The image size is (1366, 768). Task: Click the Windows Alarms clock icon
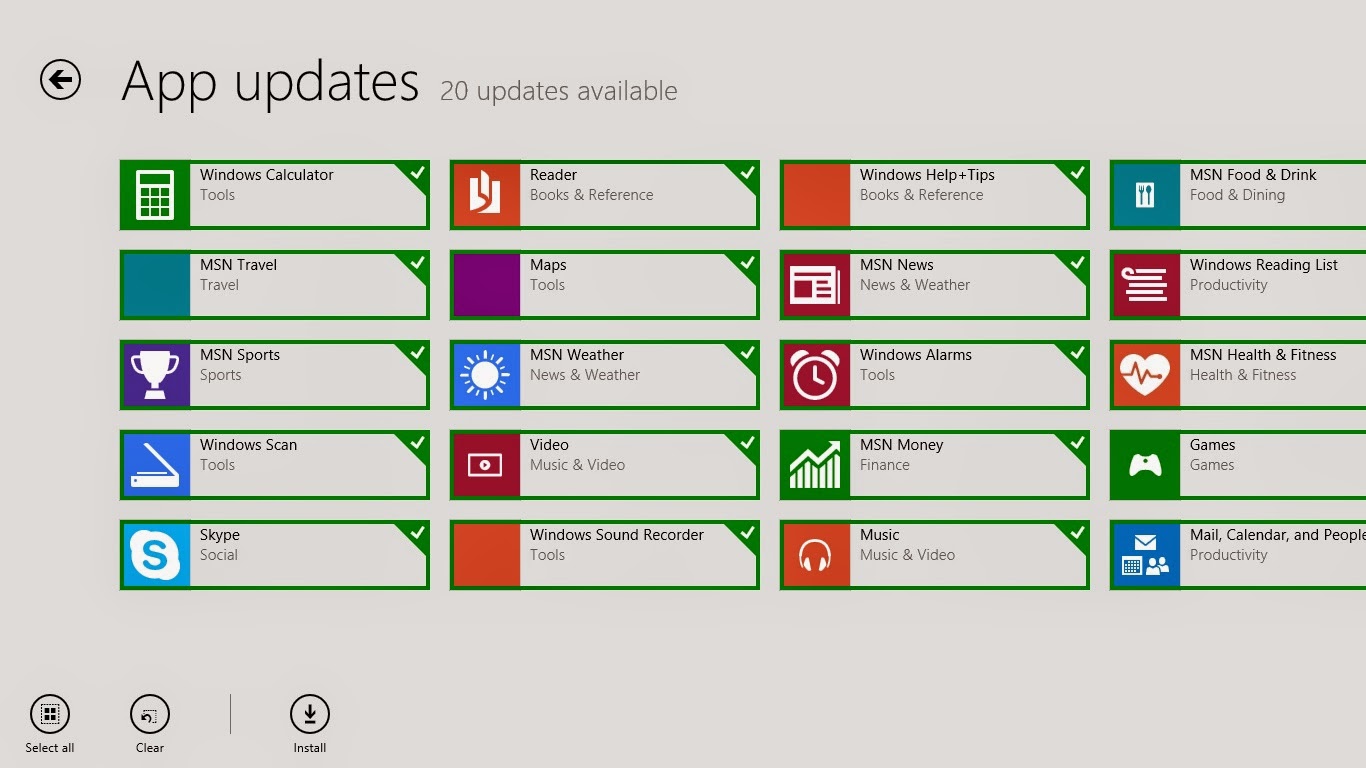pos(816,375)
